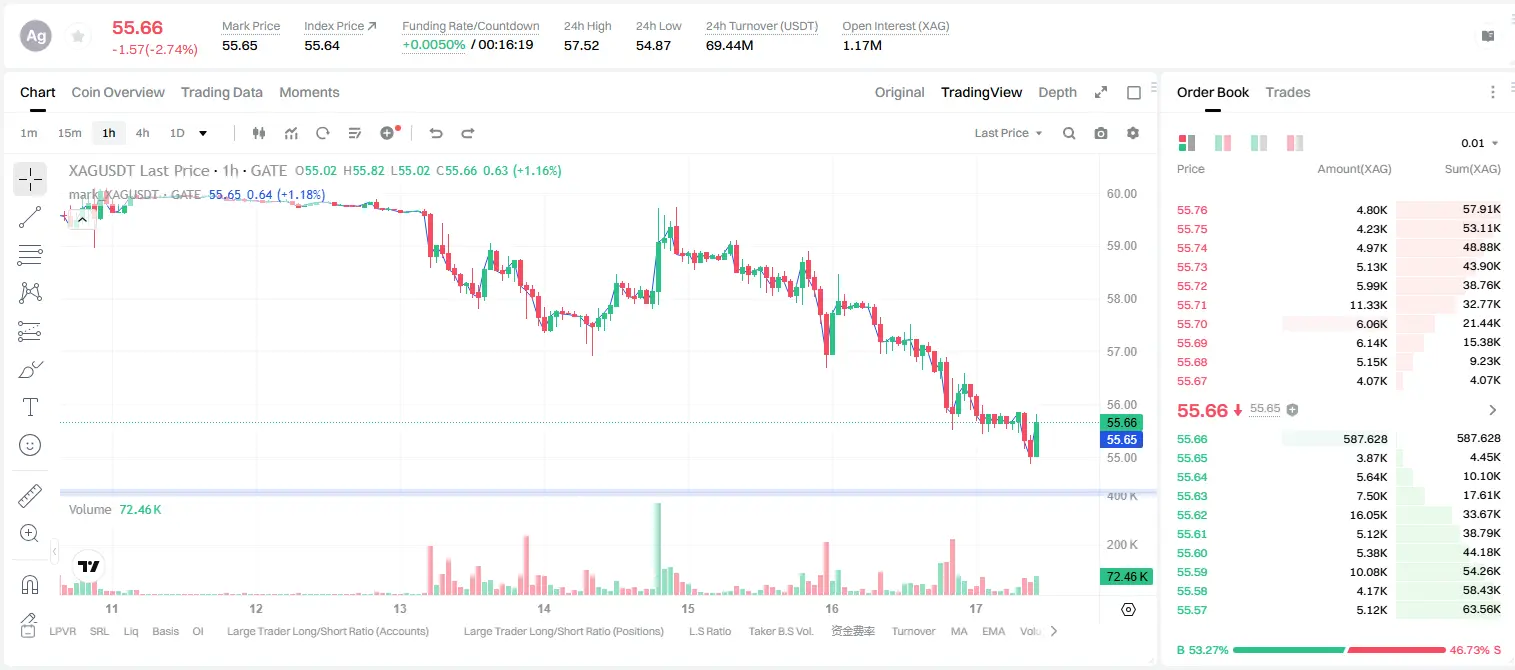Select the ruler measure tool
The height and width of the screenshot is (670, 1515).
(30, 496)
